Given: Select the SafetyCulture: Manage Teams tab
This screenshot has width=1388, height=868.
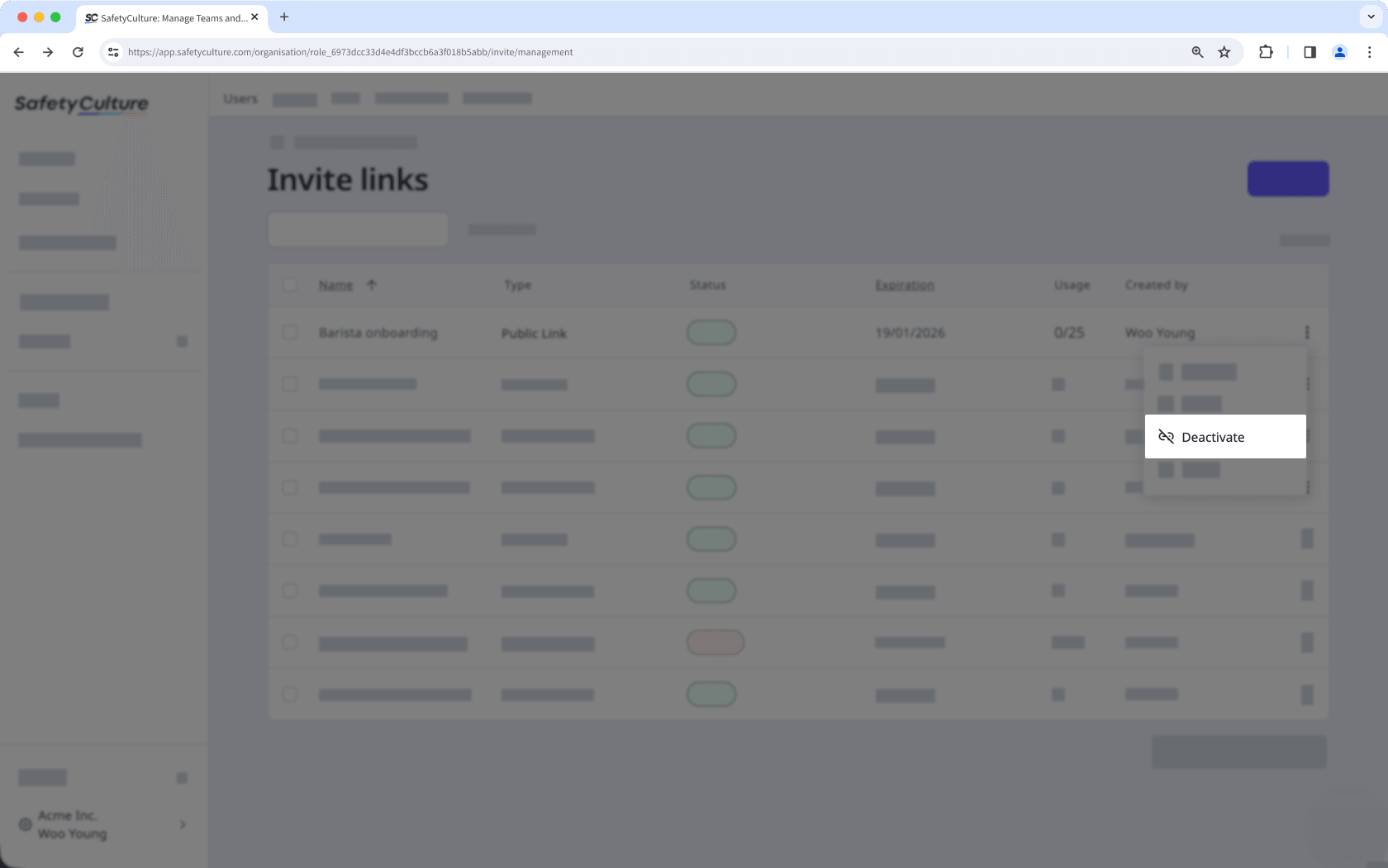Looking at the screenshot, I should pyautogui.click(x=172, y=17).
